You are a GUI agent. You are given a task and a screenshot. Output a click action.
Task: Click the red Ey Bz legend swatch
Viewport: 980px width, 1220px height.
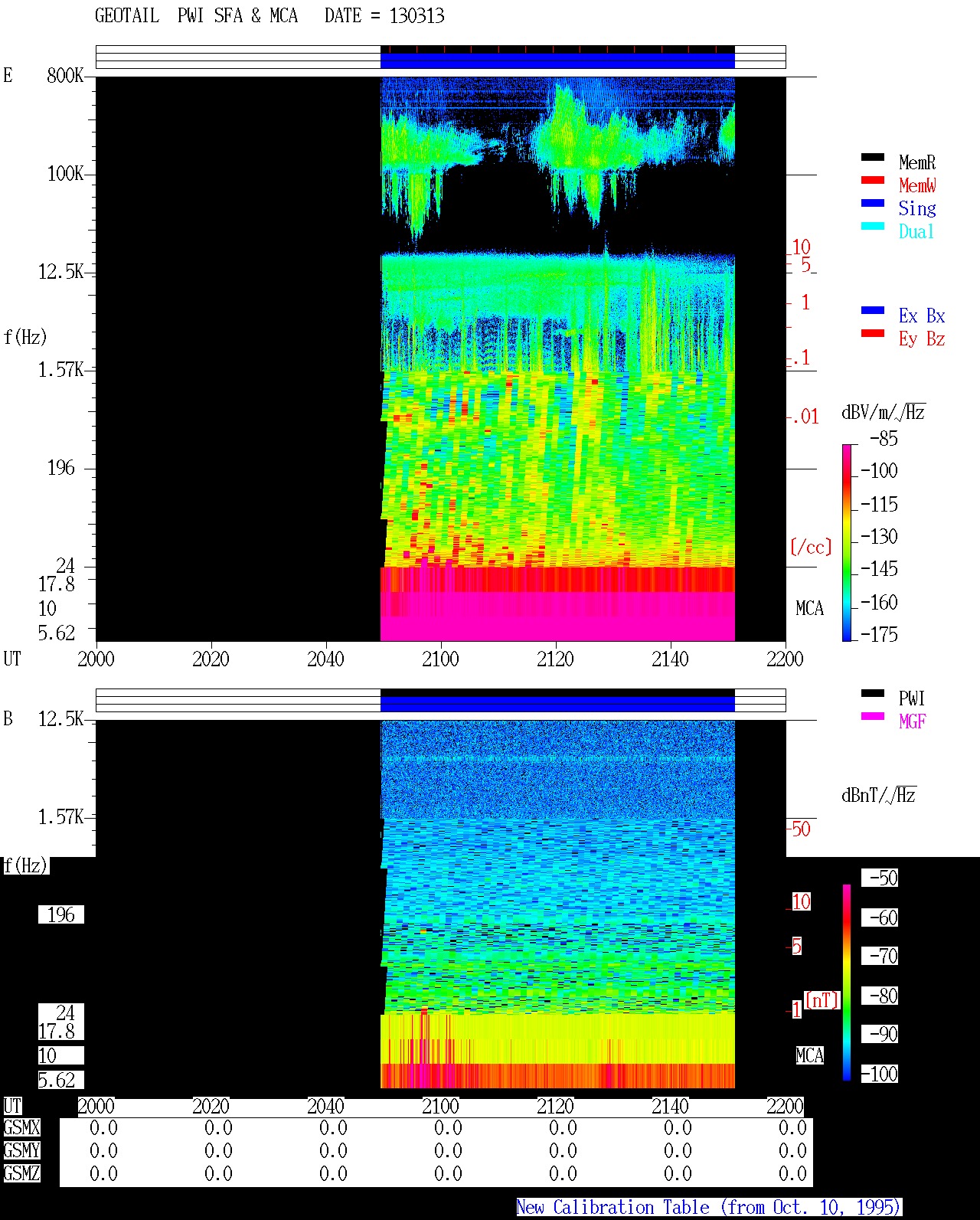(x=873, y=333)
